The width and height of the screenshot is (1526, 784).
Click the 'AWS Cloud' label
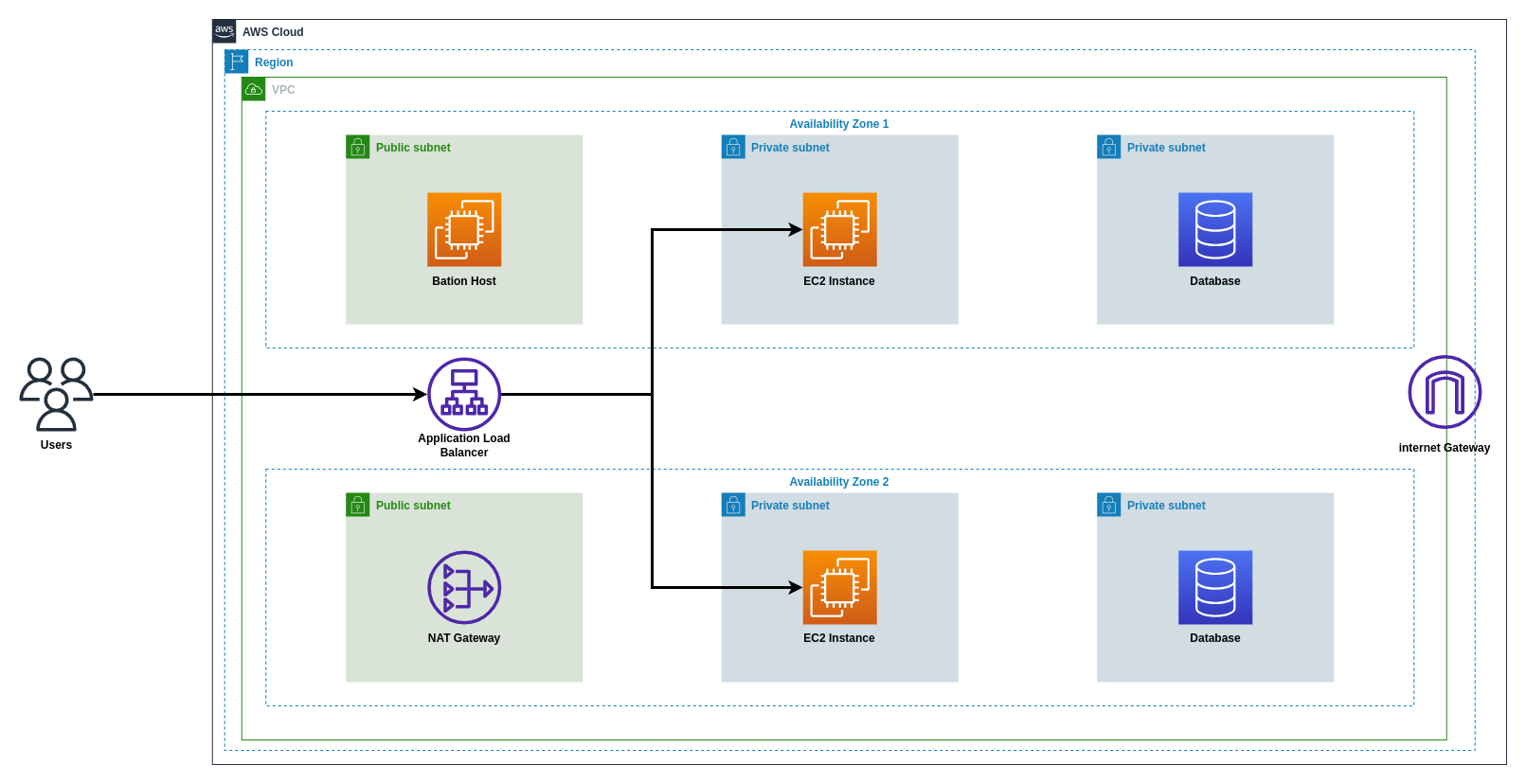[273, 32]
